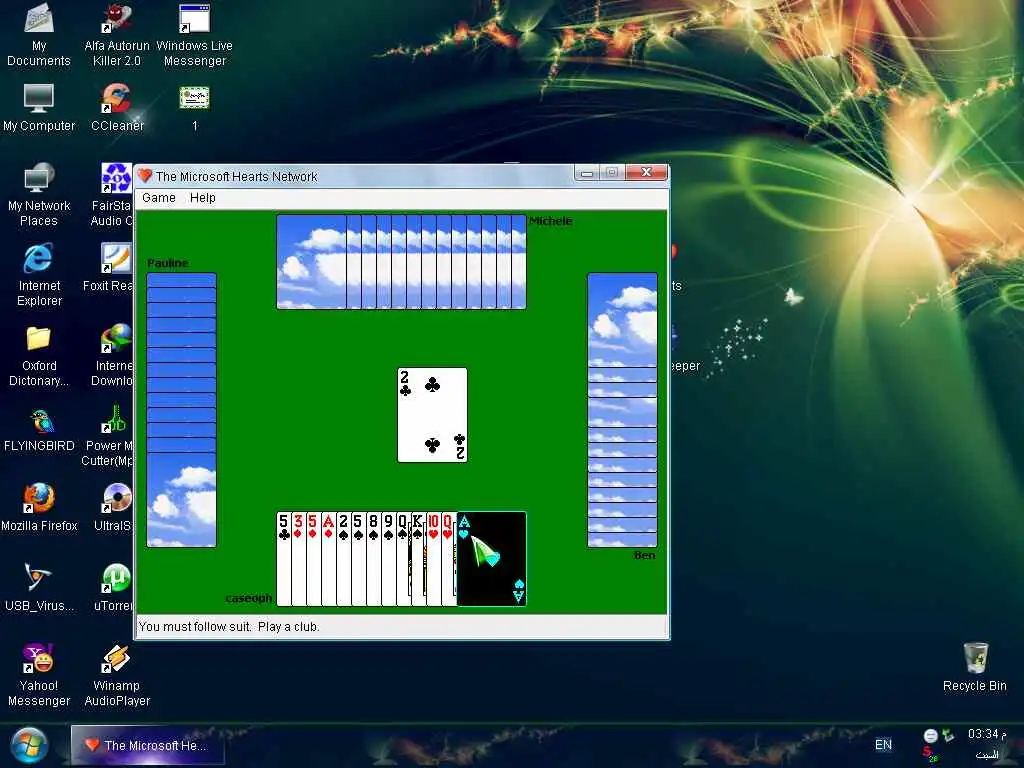Click the player name caseoph

coord(249,598)
